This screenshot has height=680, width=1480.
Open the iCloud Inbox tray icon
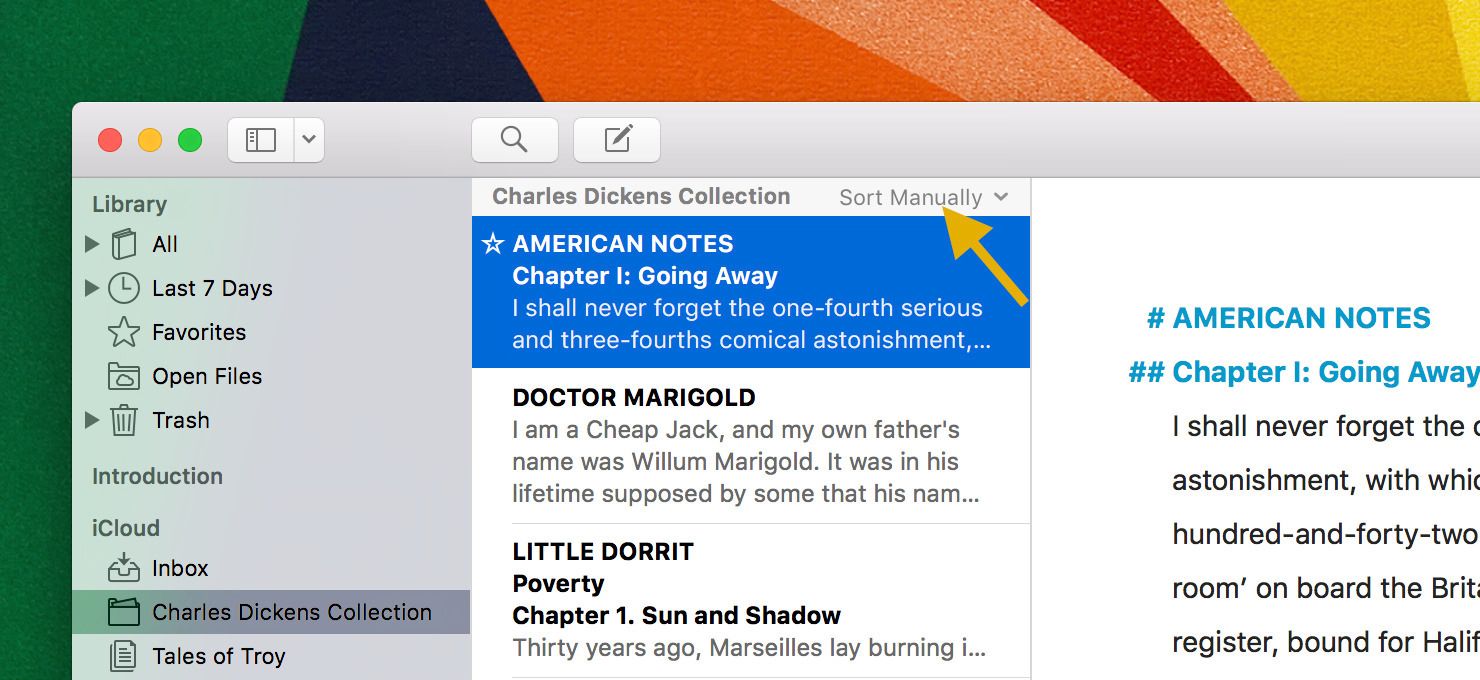click(x=124, y=568)
